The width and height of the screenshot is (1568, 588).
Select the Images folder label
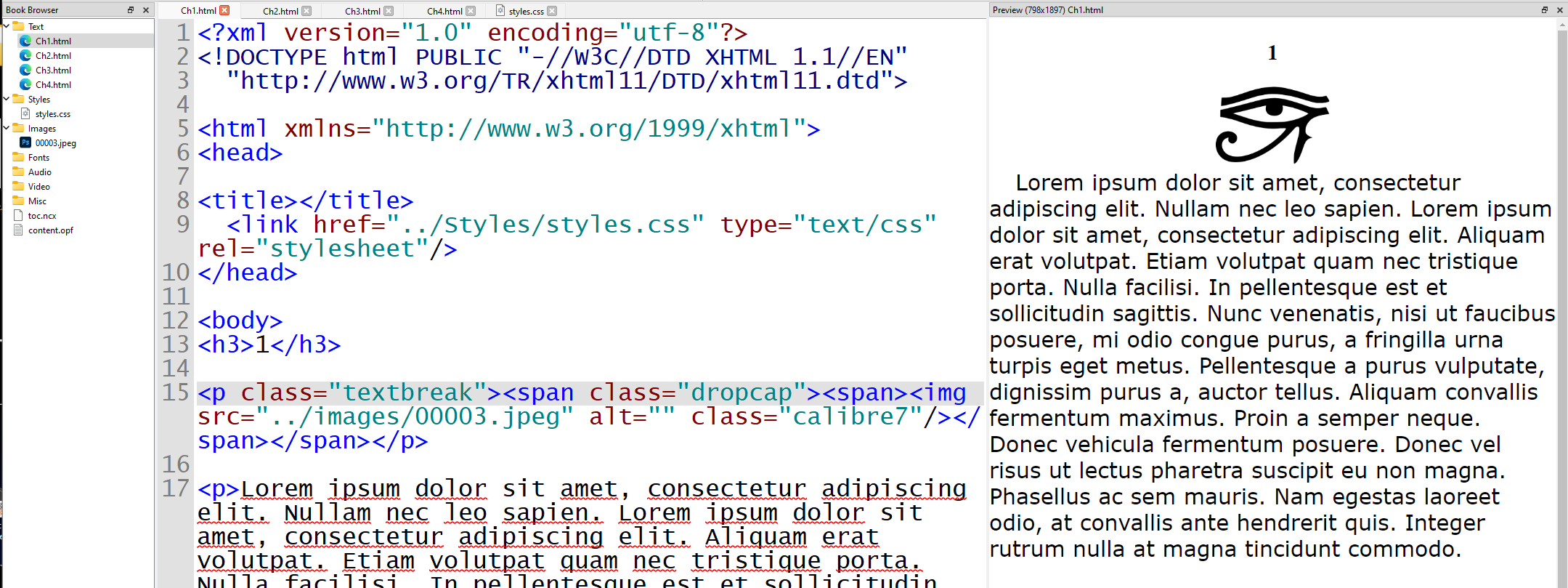point(42,129)
